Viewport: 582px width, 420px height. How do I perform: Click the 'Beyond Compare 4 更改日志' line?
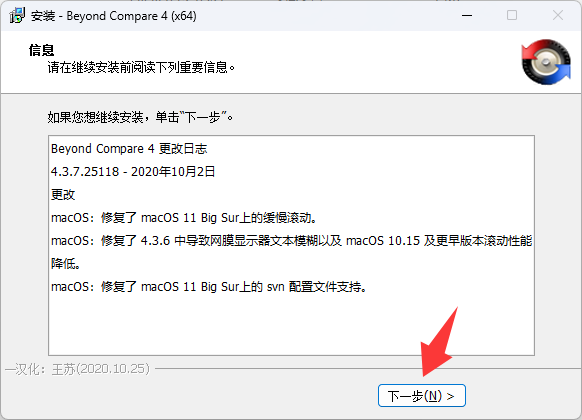(x=129, y=149)
